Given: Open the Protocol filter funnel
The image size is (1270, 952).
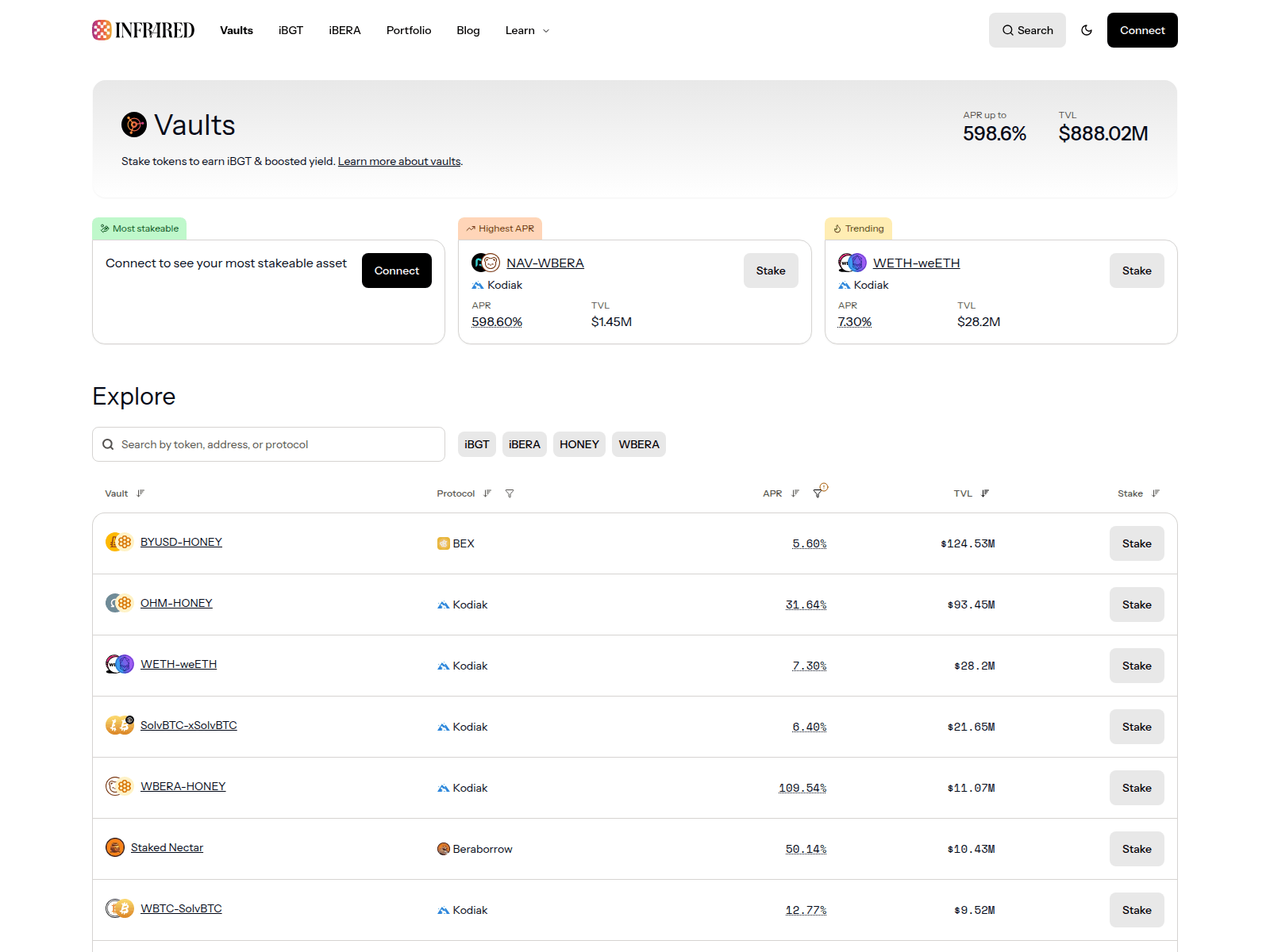Looking at the screenshot, I should 510,493.
